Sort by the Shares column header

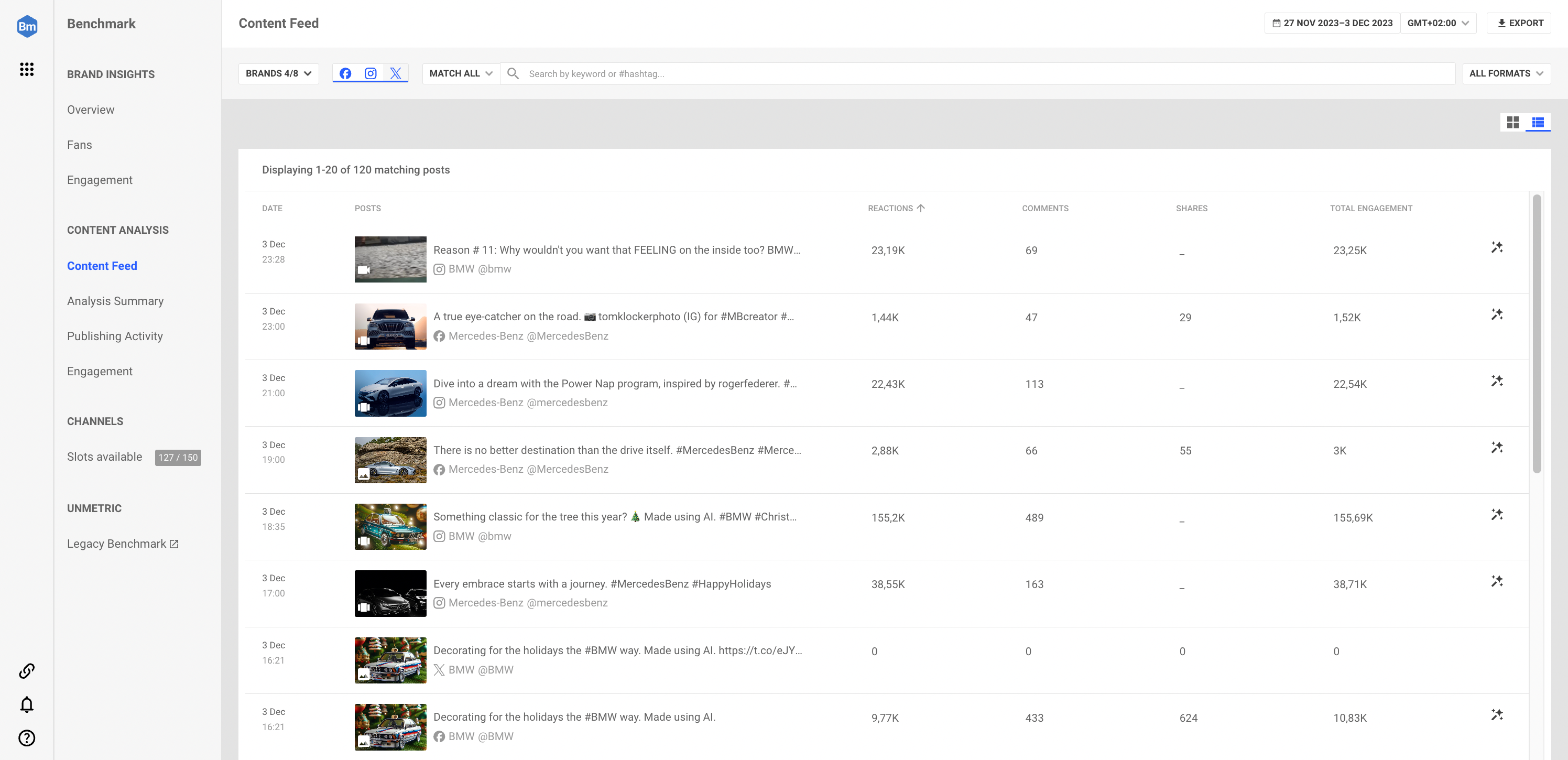click(1191, 208)
